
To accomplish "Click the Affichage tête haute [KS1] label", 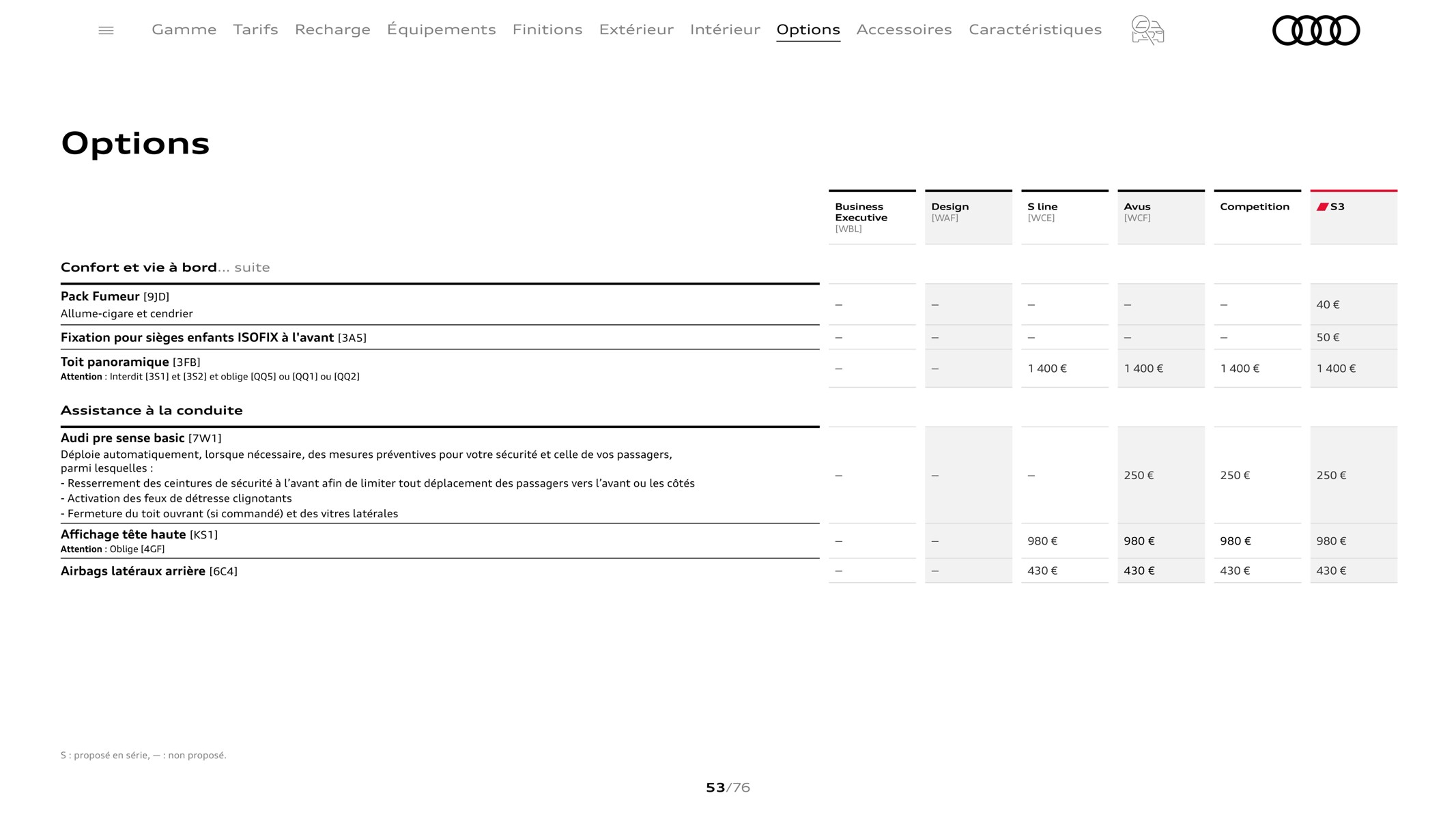I will click(x=139, y=534).
